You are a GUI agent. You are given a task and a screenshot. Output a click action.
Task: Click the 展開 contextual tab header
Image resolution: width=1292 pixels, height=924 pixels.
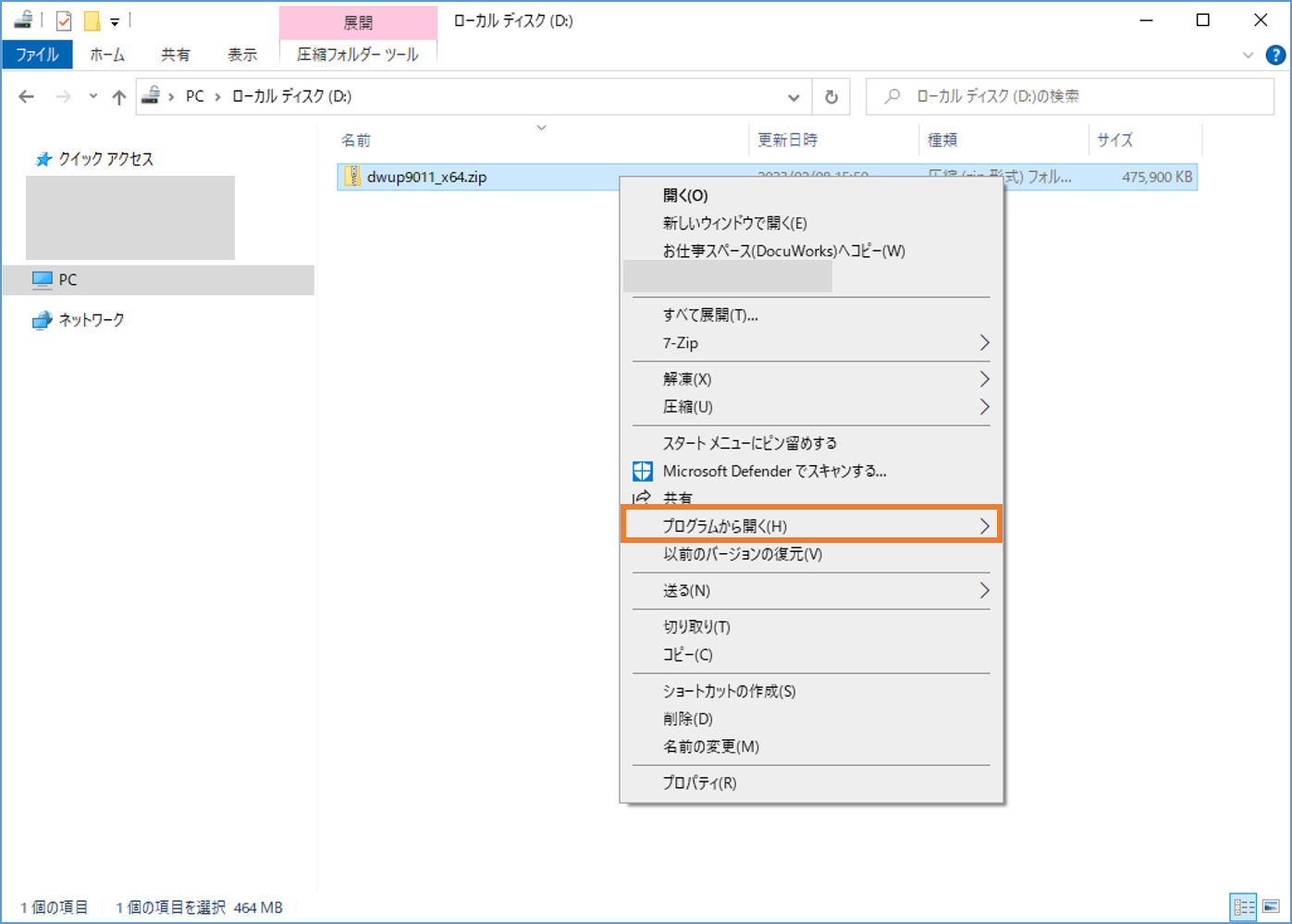(x=358, y=22)
